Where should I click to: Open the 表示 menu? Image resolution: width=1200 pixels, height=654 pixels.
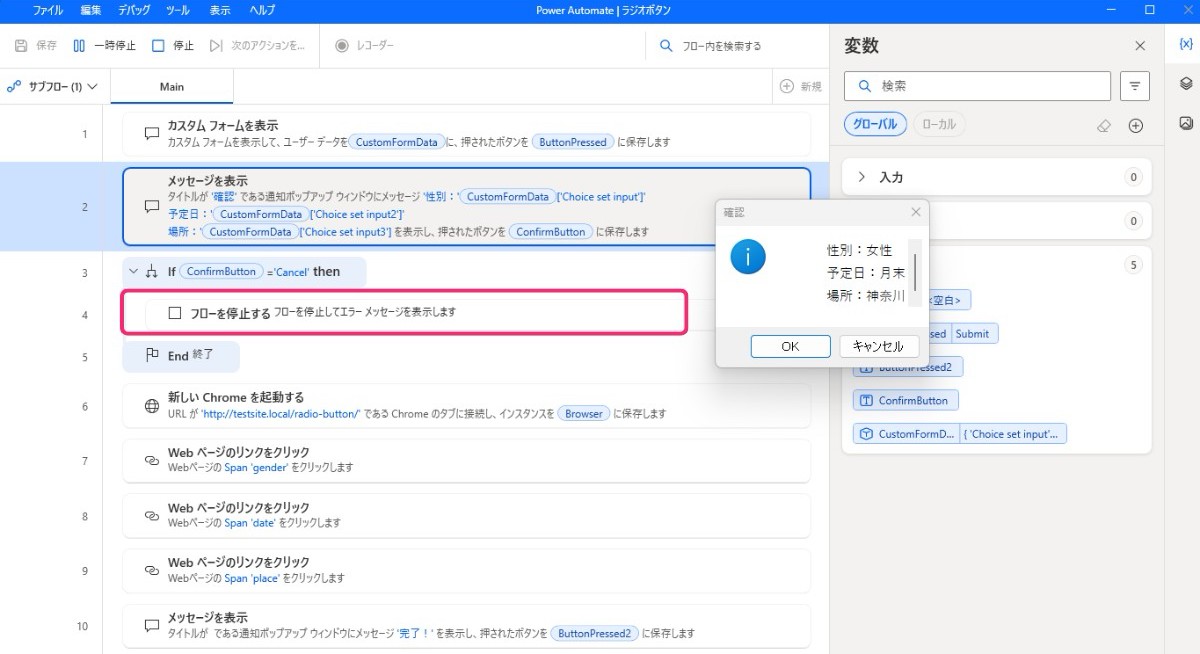[x=219, y=10]
